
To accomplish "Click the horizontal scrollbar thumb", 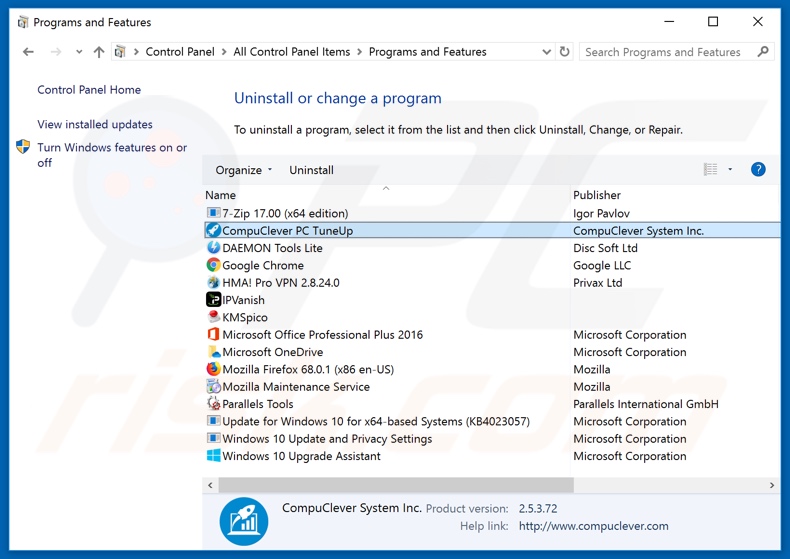I will (396, 485).
